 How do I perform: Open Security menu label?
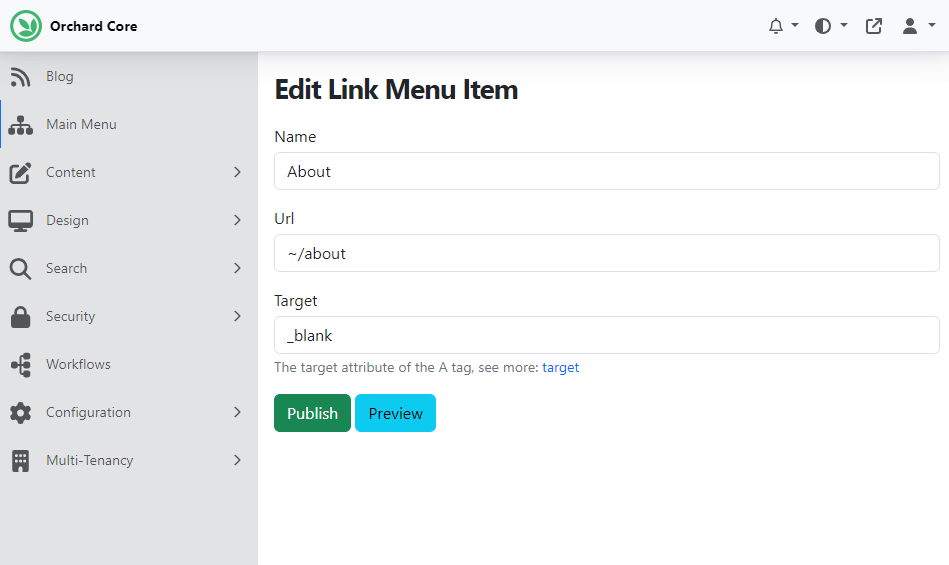coord(70,316)
